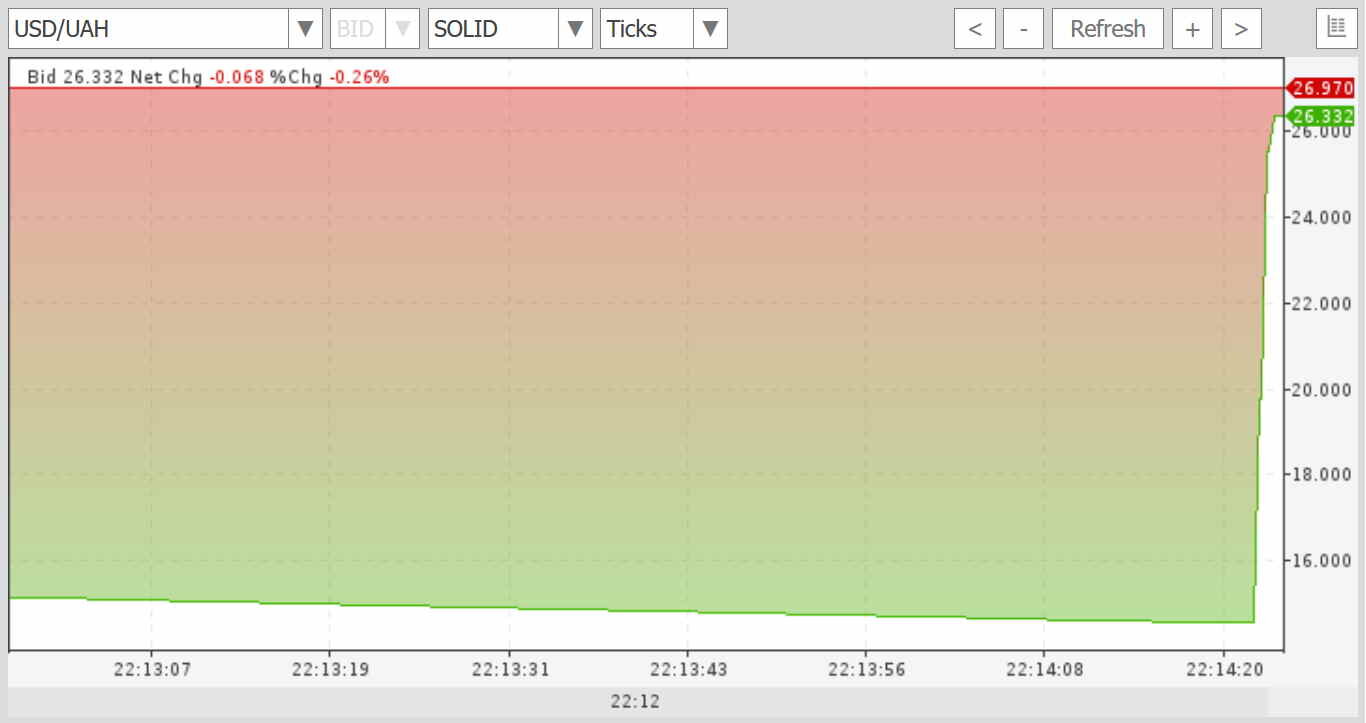1366x723 pixels.
Task: Click the 20.000 price axis label
Action: [1322, 389]
